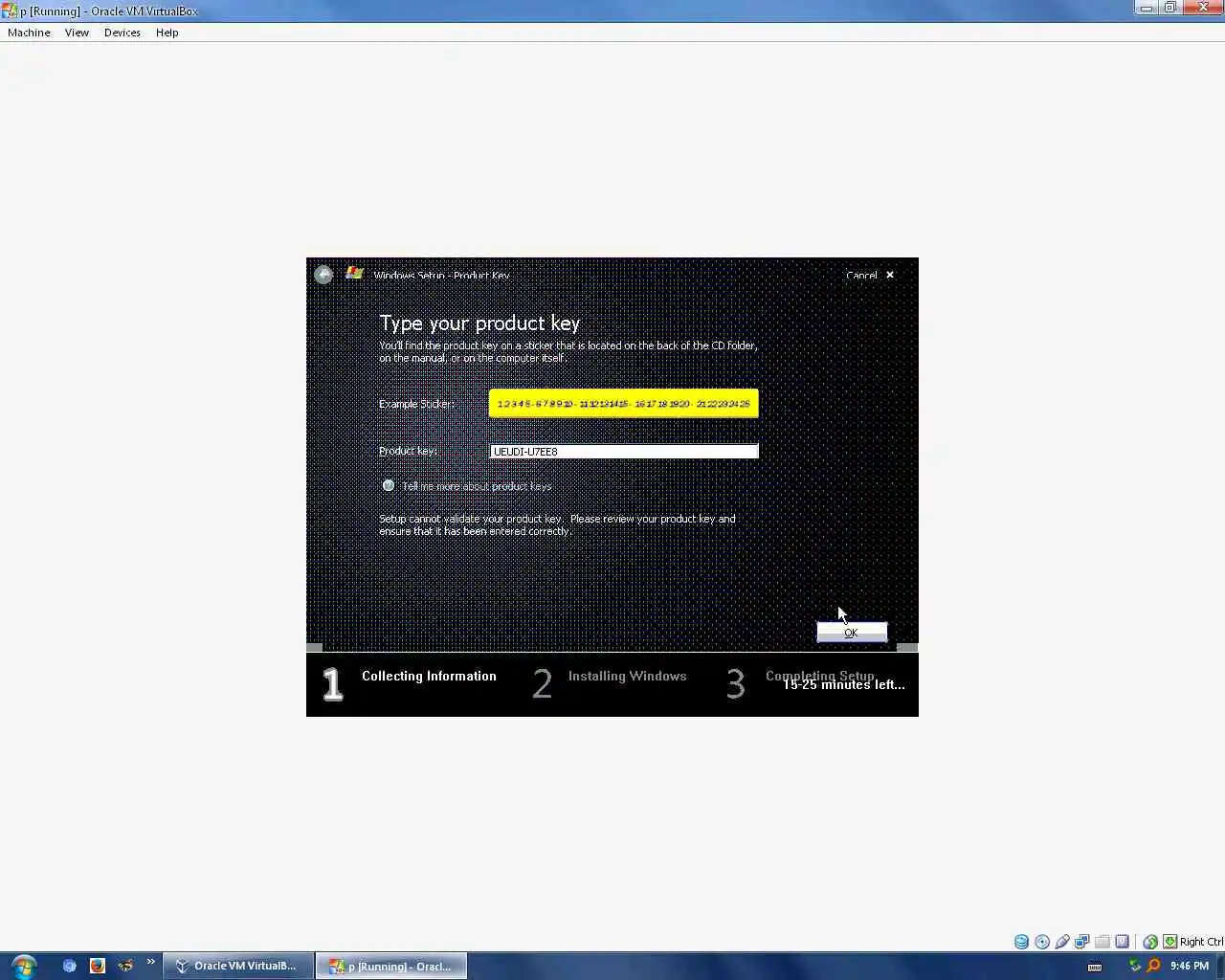Click the 15-25 minutes left text

pyautogui.click(x=844, y=684)
